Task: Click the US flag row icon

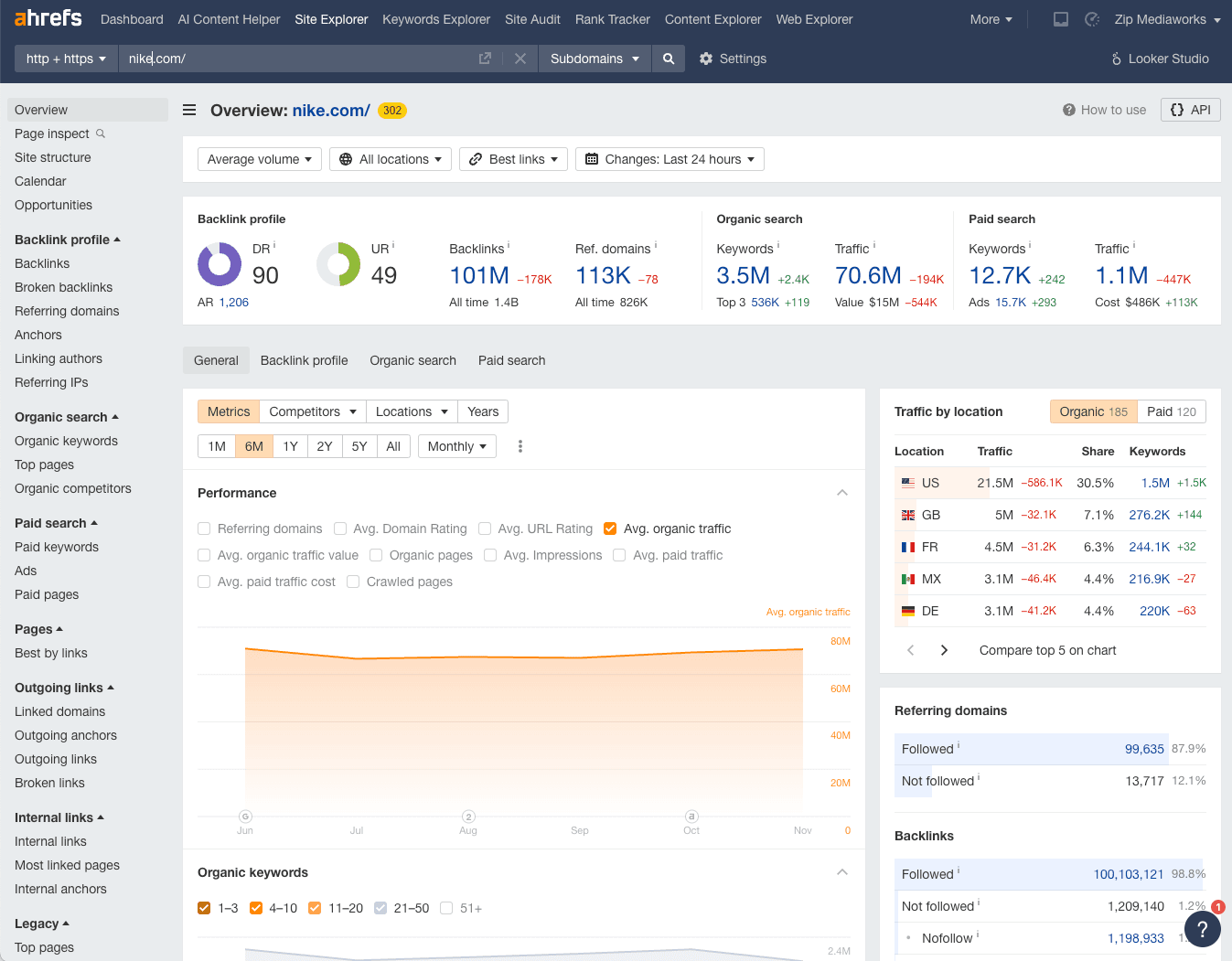Action: (x=908, y=483)
